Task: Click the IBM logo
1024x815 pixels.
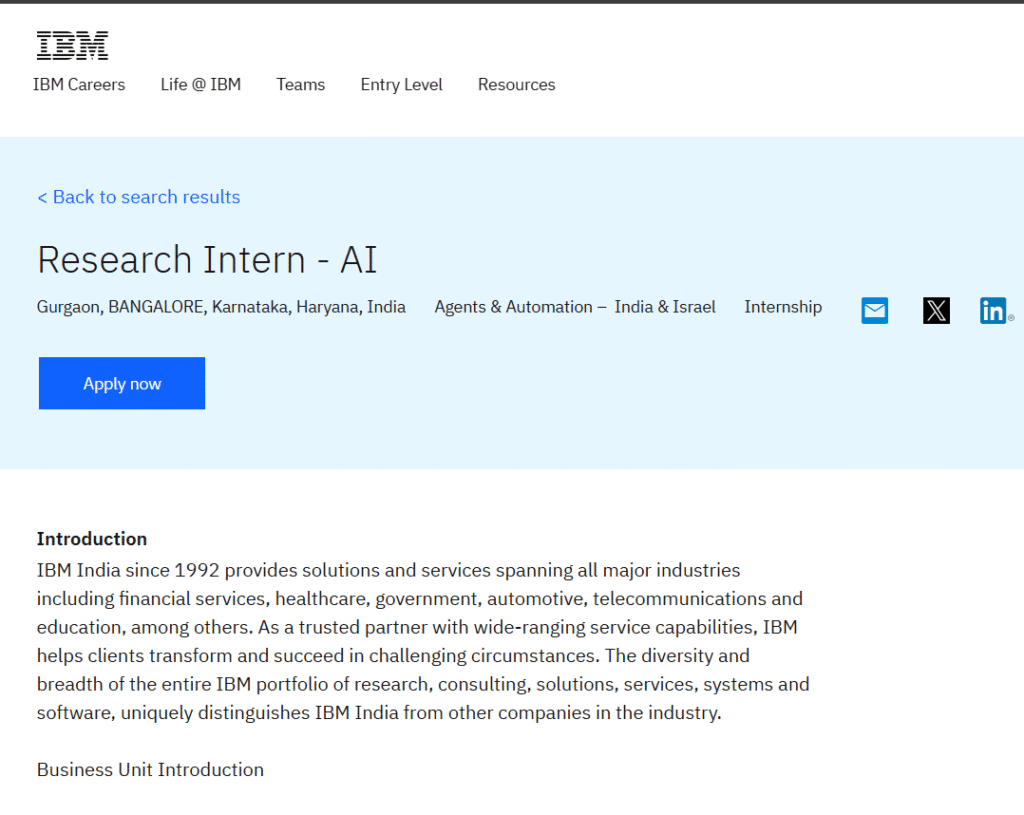Action: click(x=71, y=44)
